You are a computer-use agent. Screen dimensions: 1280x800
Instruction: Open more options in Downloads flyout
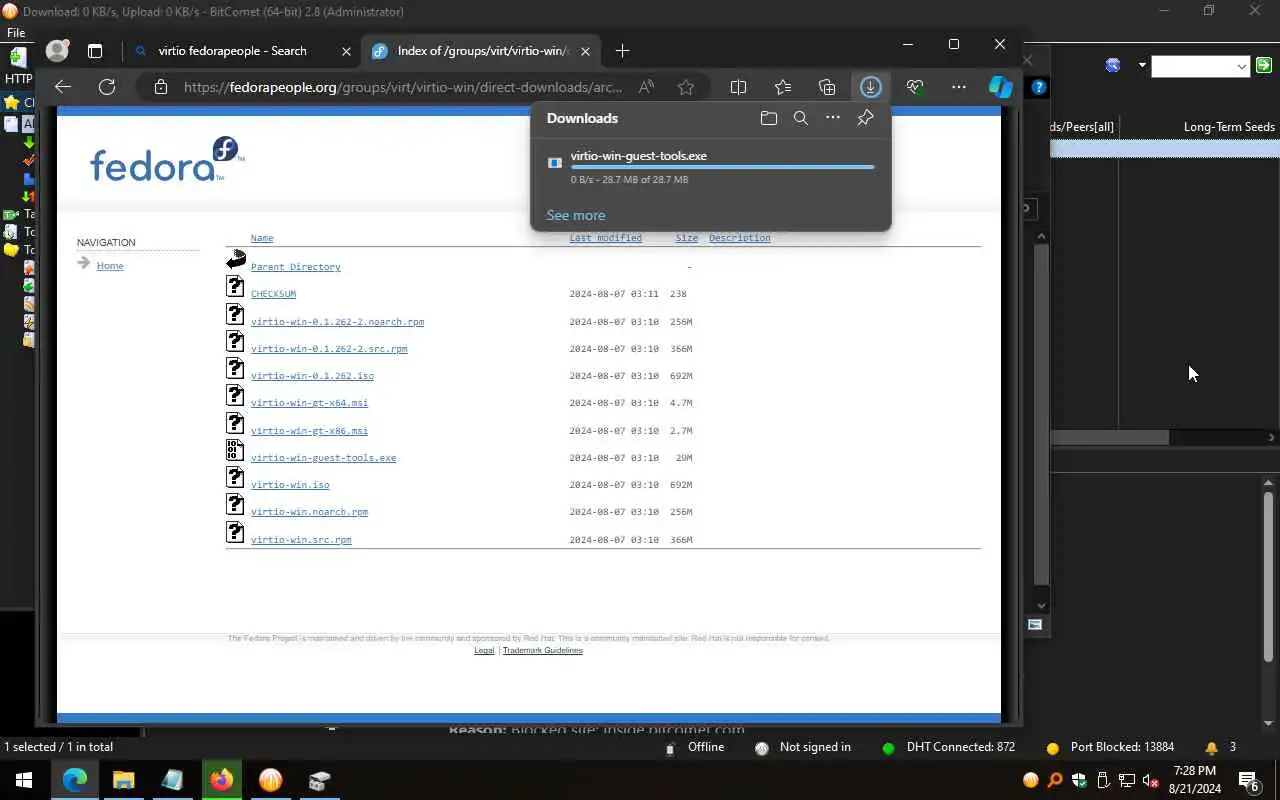[x=833, y=118]
